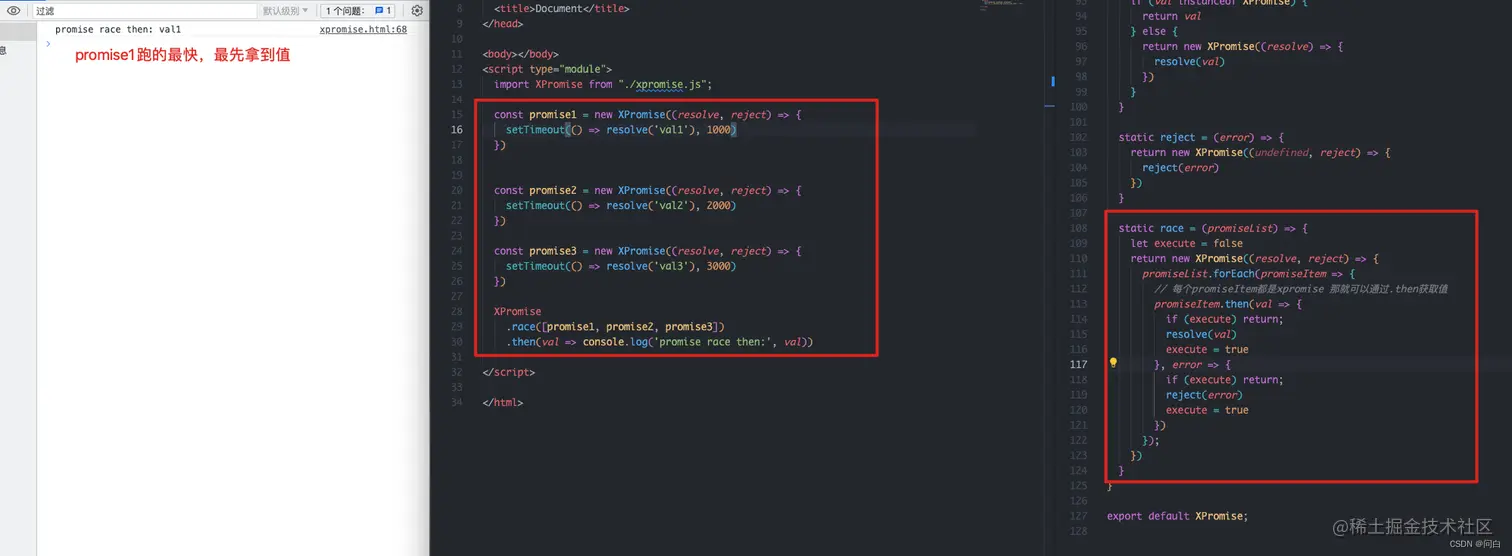Click the lightbulb quick-fix icon at line 117
Screen dimensions: 1512x556
click(1113, 364)
